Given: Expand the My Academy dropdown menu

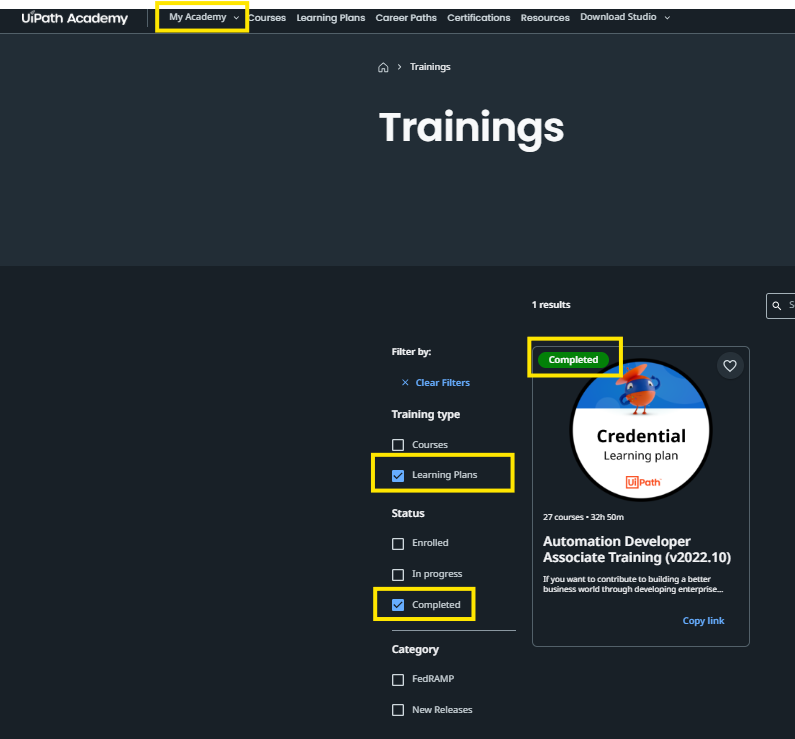Looking at the screenshot, I should click(204, 17).
